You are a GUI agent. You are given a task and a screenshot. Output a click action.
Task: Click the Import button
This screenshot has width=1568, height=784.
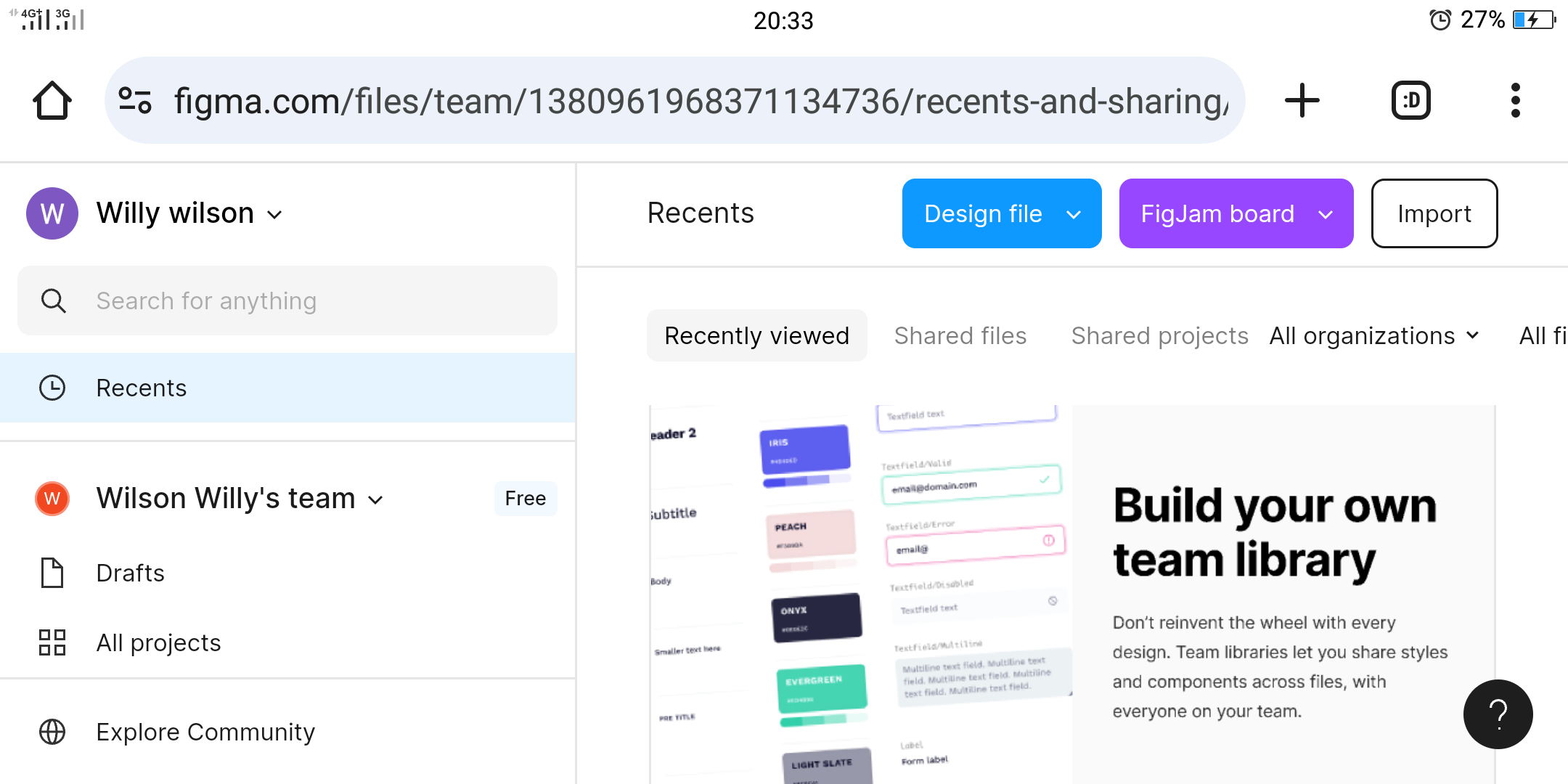1434,213
